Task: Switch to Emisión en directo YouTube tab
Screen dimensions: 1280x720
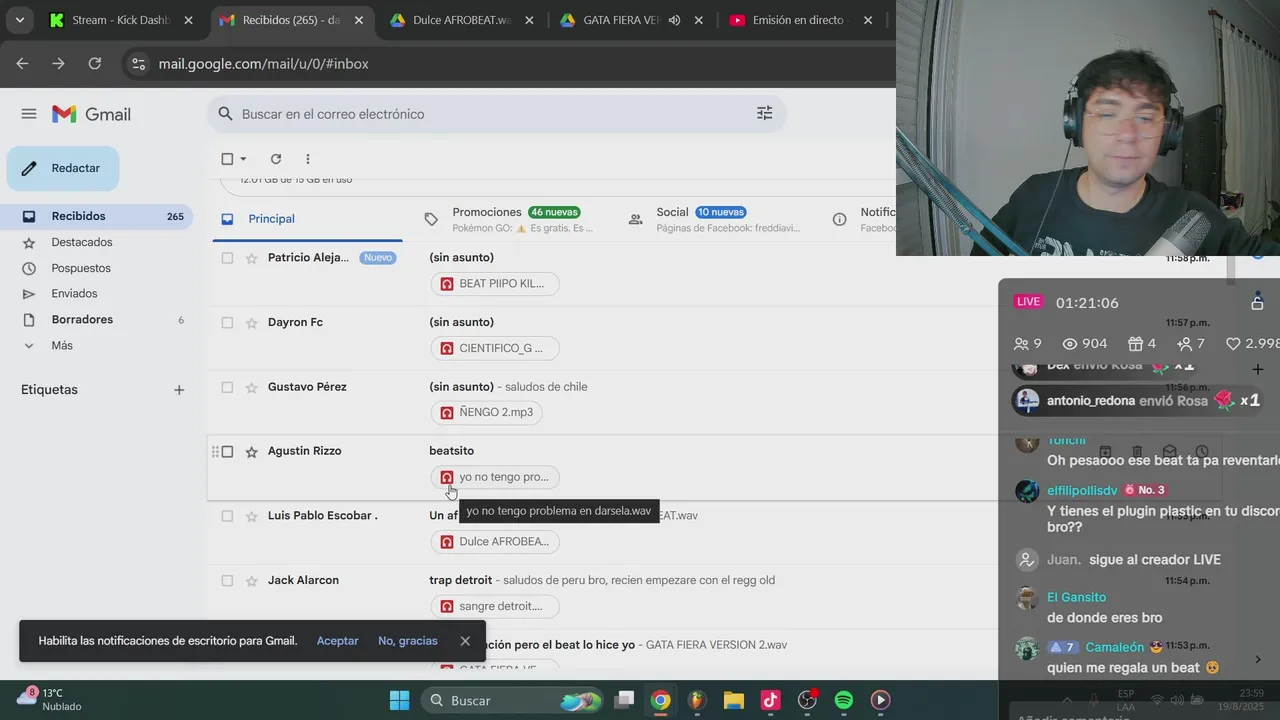Action: (x=800, y=20)
